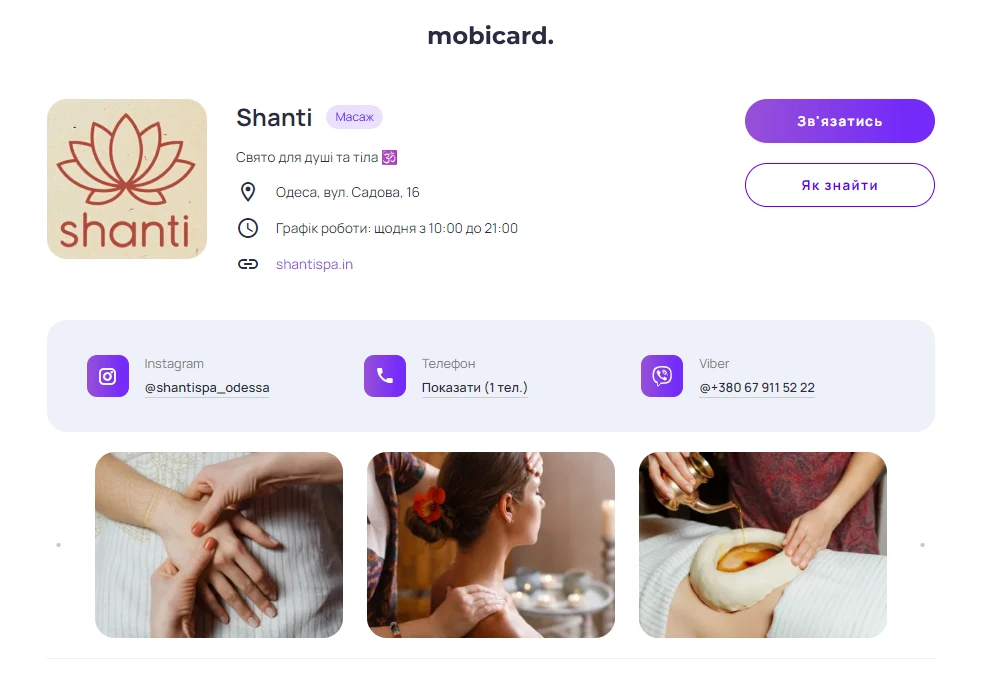989x677 pixels.
Task: Click the clock icon by working hours
Action: 248,228
